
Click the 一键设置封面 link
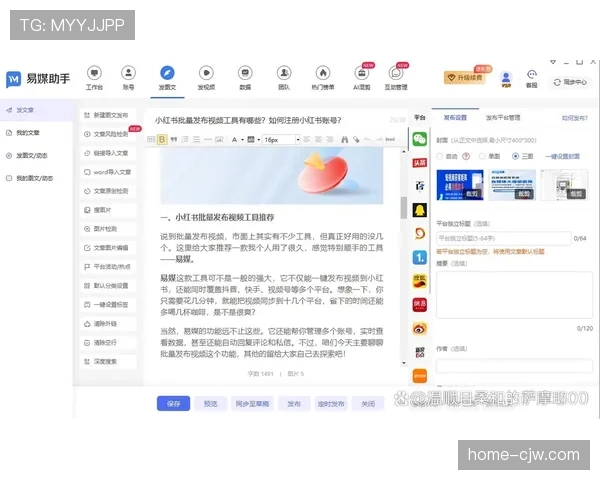[562, 156]
